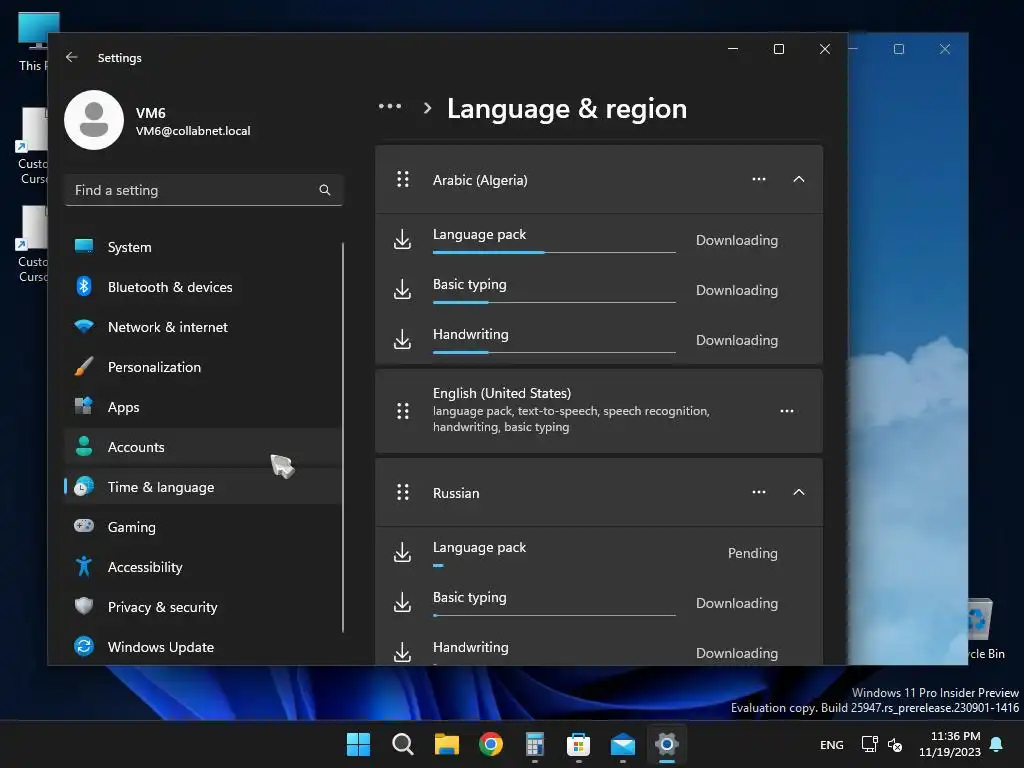Click the Network wifi icon in sidebar

tap(84, 326)
